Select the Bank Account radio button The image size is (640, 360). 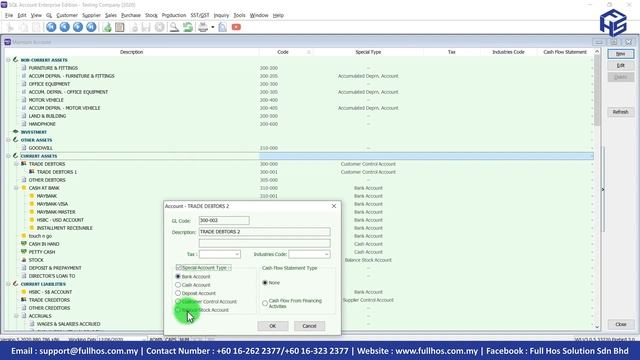tap(178, 276)
